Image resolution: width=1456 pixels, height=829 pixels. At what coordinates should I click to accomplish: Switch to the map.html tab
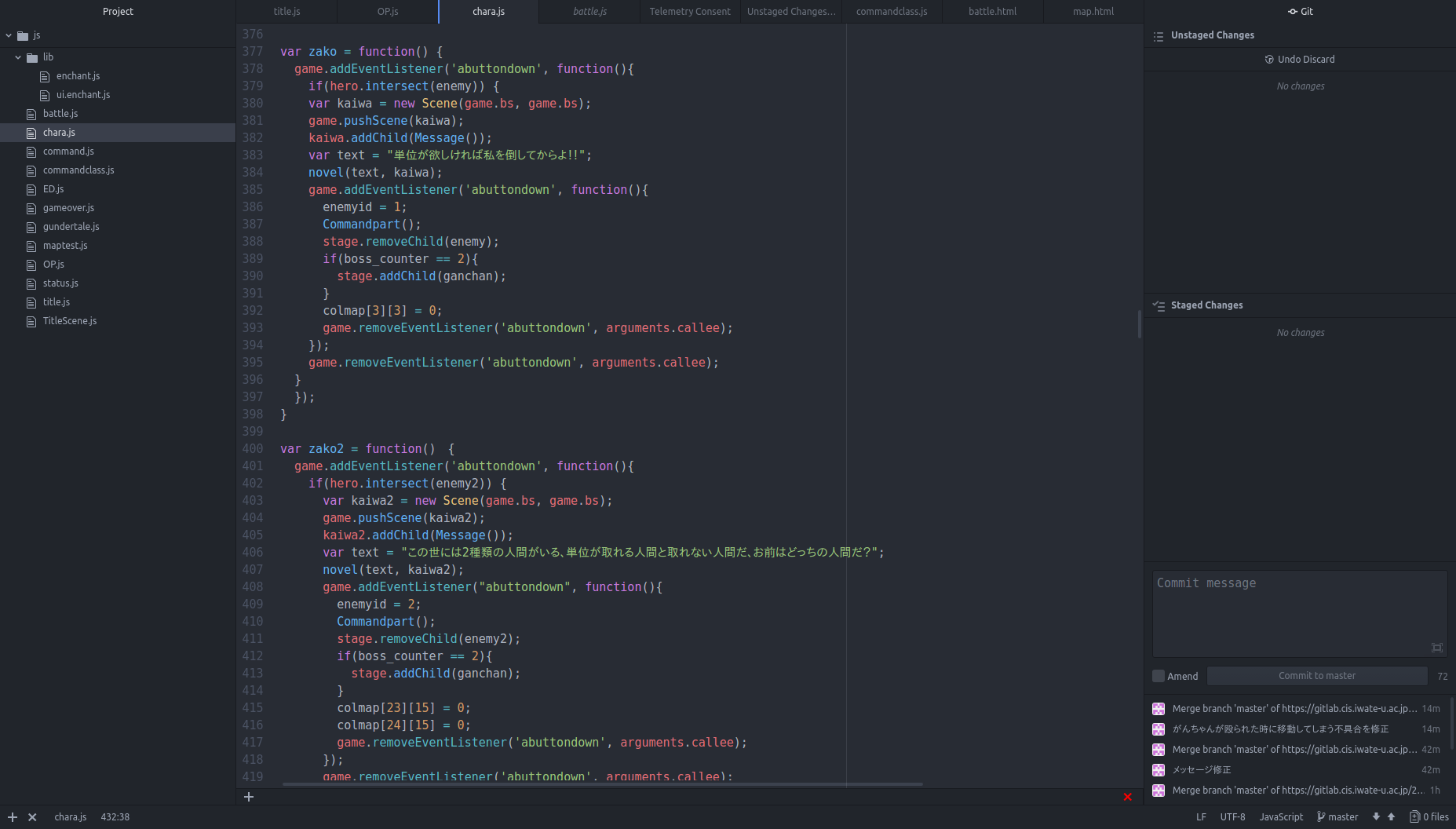[x=1093, y=12]
